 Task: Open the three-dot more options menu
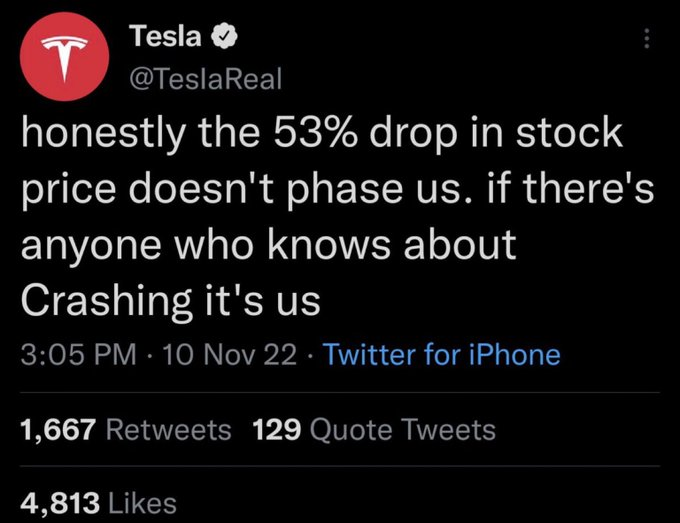point(647,39)
